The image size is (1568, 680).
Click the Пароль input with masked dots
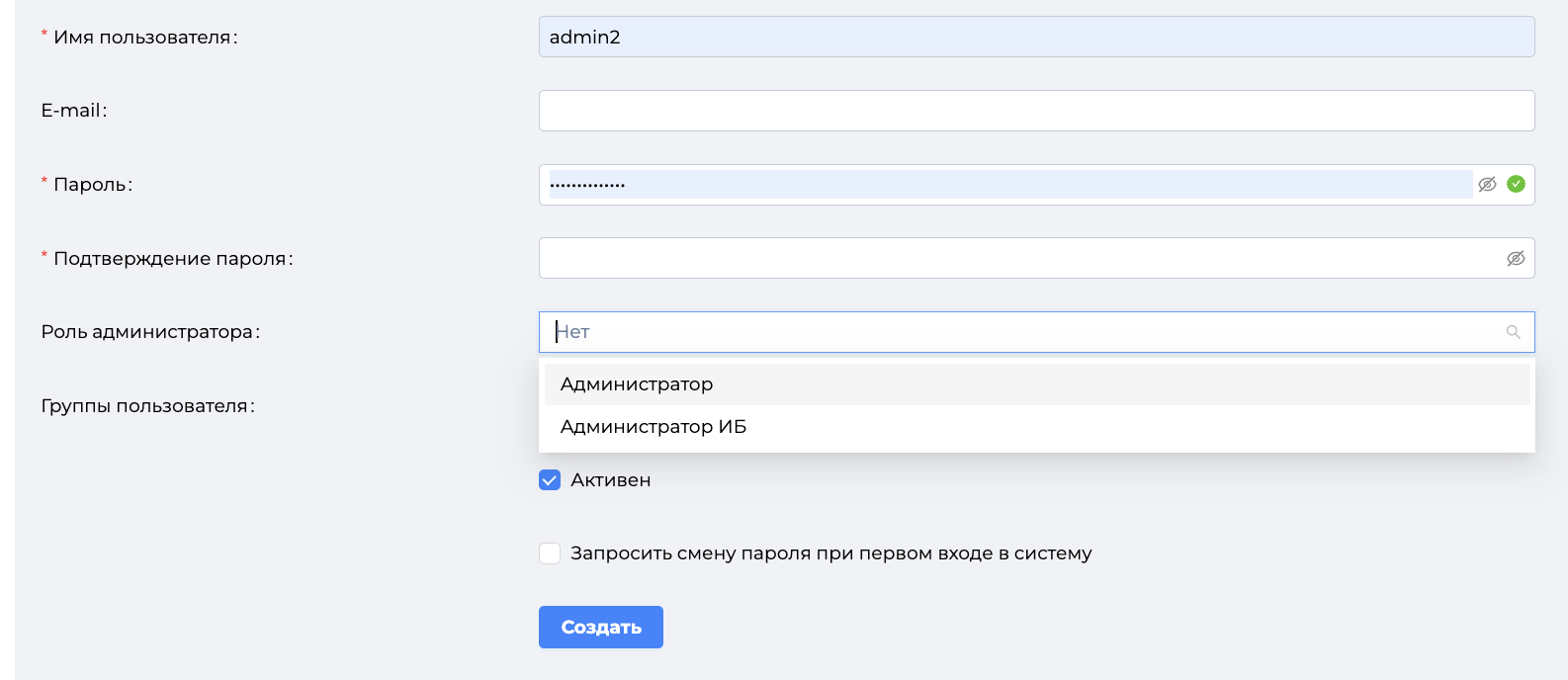(1008, 185)
